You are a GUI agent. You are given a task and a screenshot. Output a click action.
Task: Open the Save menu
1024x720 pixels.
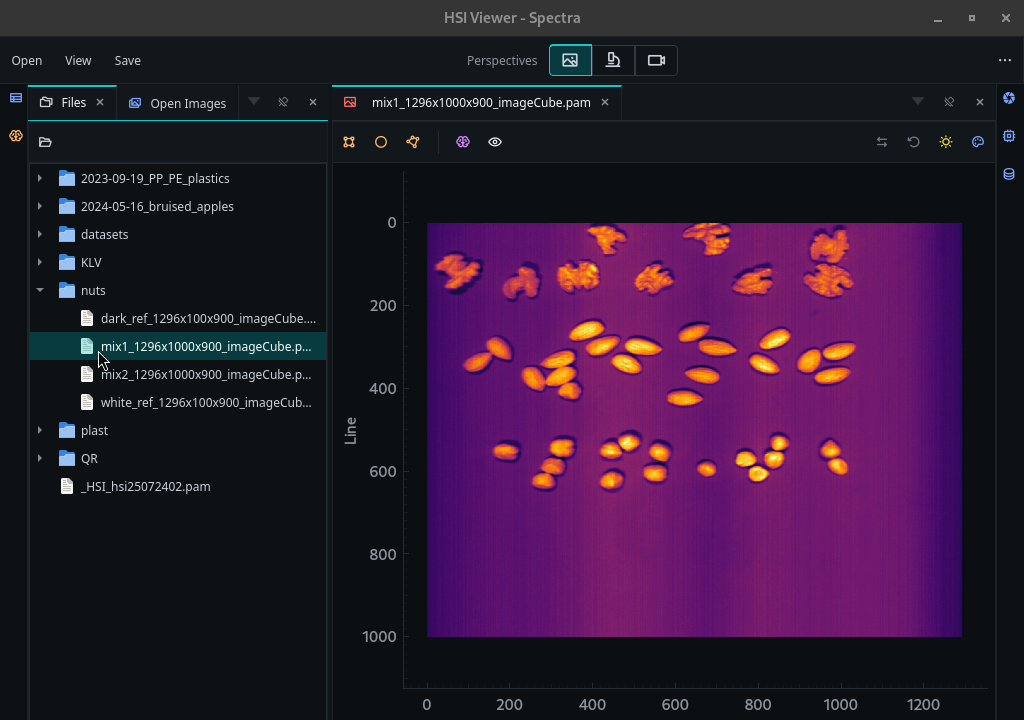(x=127, y=60)
